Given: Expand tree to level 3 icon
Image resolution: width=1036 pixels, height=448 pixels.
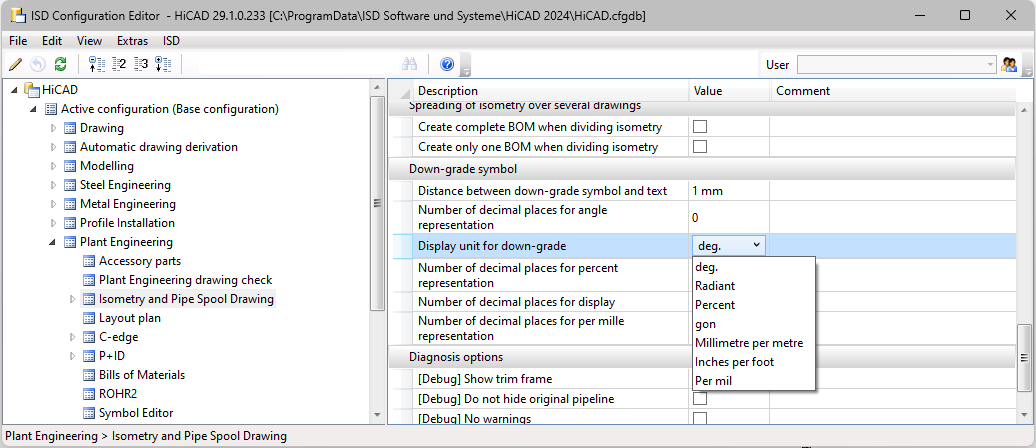Looking at the screenshot, I should point(141,64).
